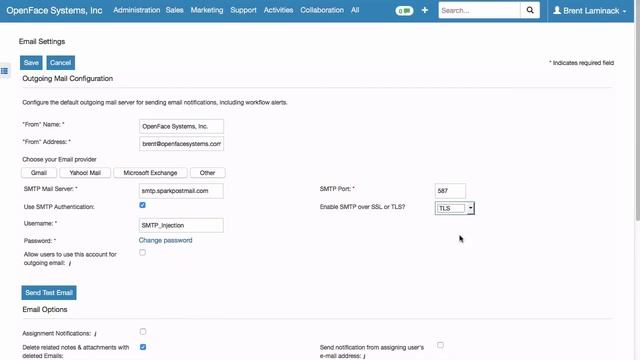Open the Sales menu

174,10
